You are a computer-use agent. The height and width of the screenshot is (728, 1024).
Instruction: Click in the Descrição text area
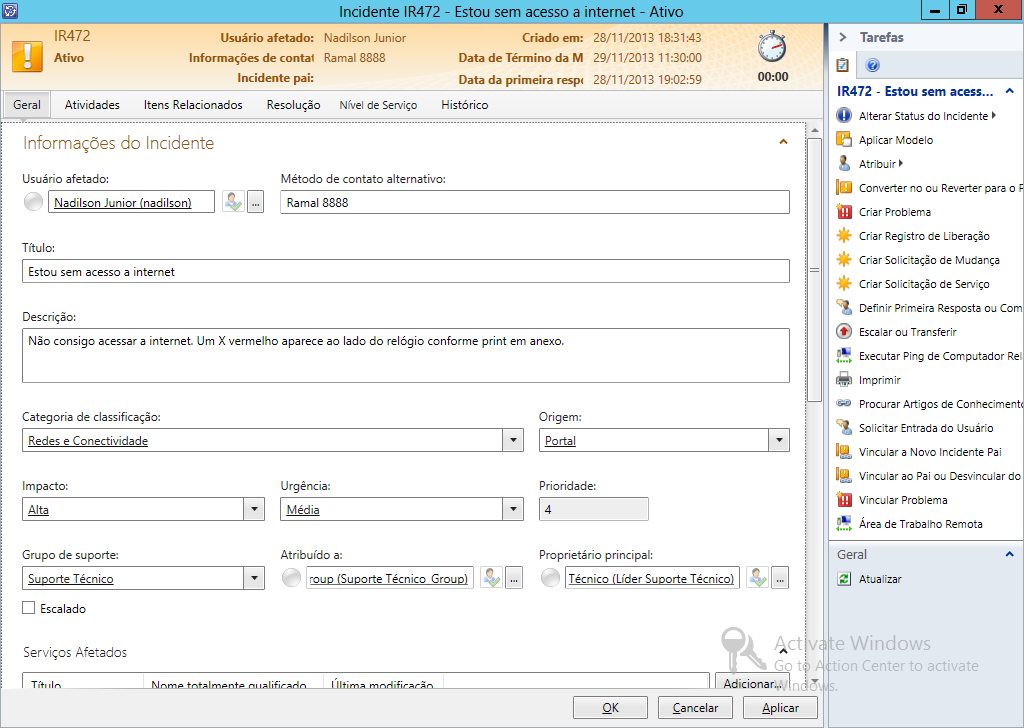(x=406, y=355)
